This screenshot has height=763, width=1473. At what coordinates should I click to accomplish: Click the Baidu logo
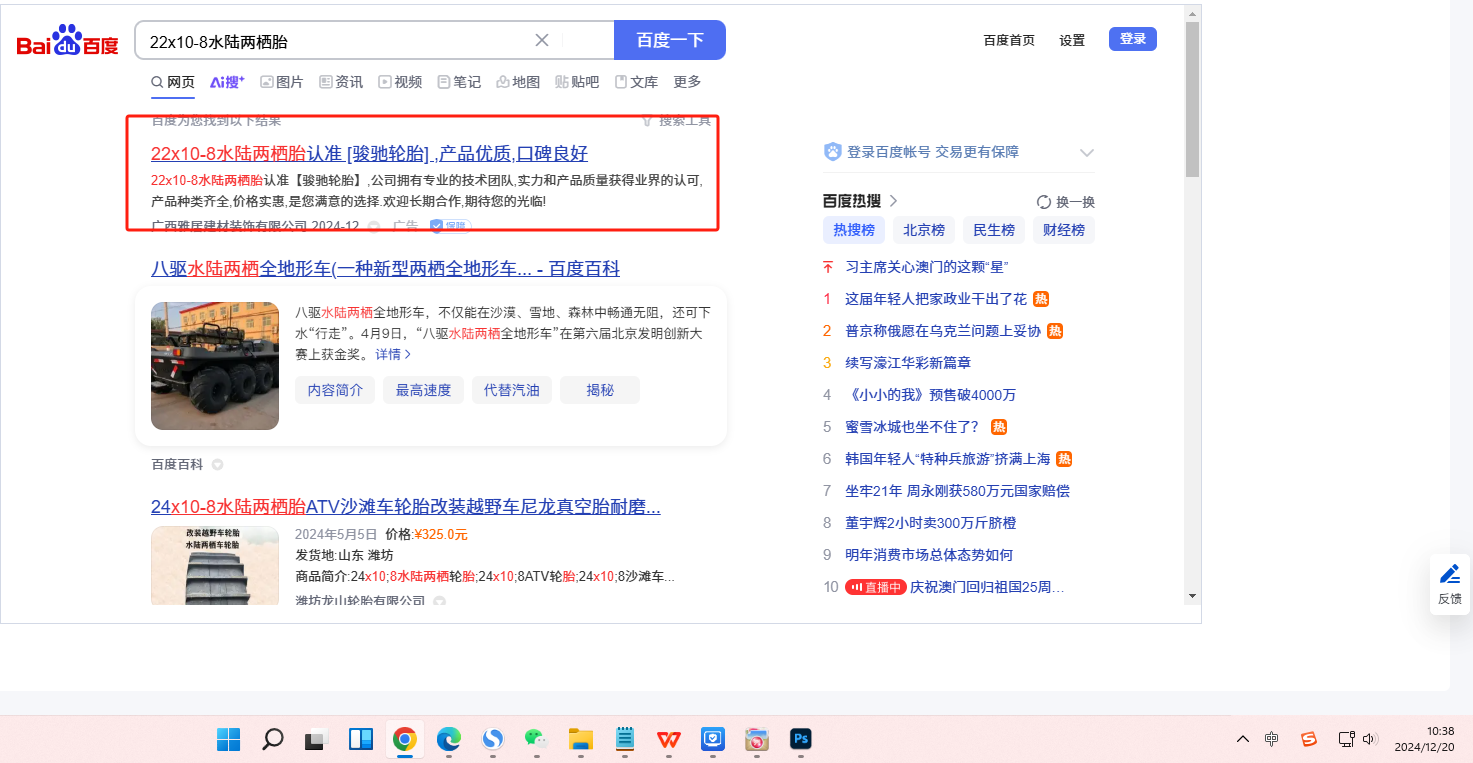[x=67, y=42]
